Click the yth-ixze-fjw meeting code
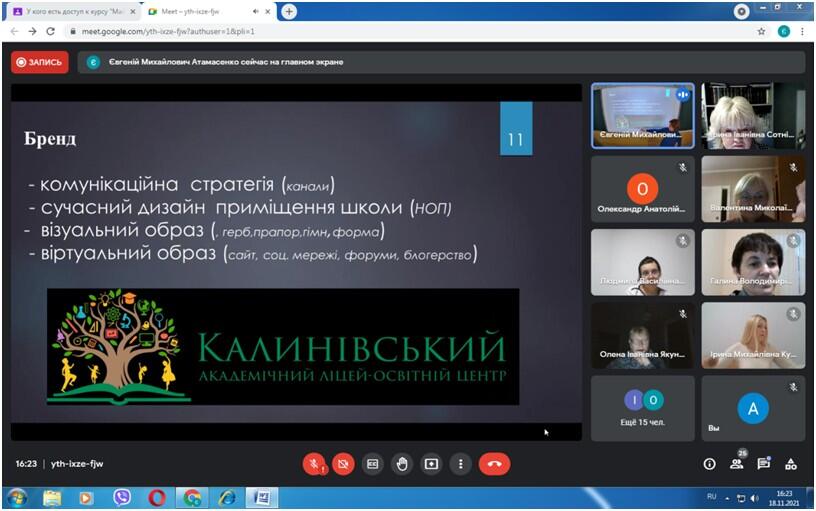The height and width of the screenshot is (511, 816). click(x=77, y=464)
